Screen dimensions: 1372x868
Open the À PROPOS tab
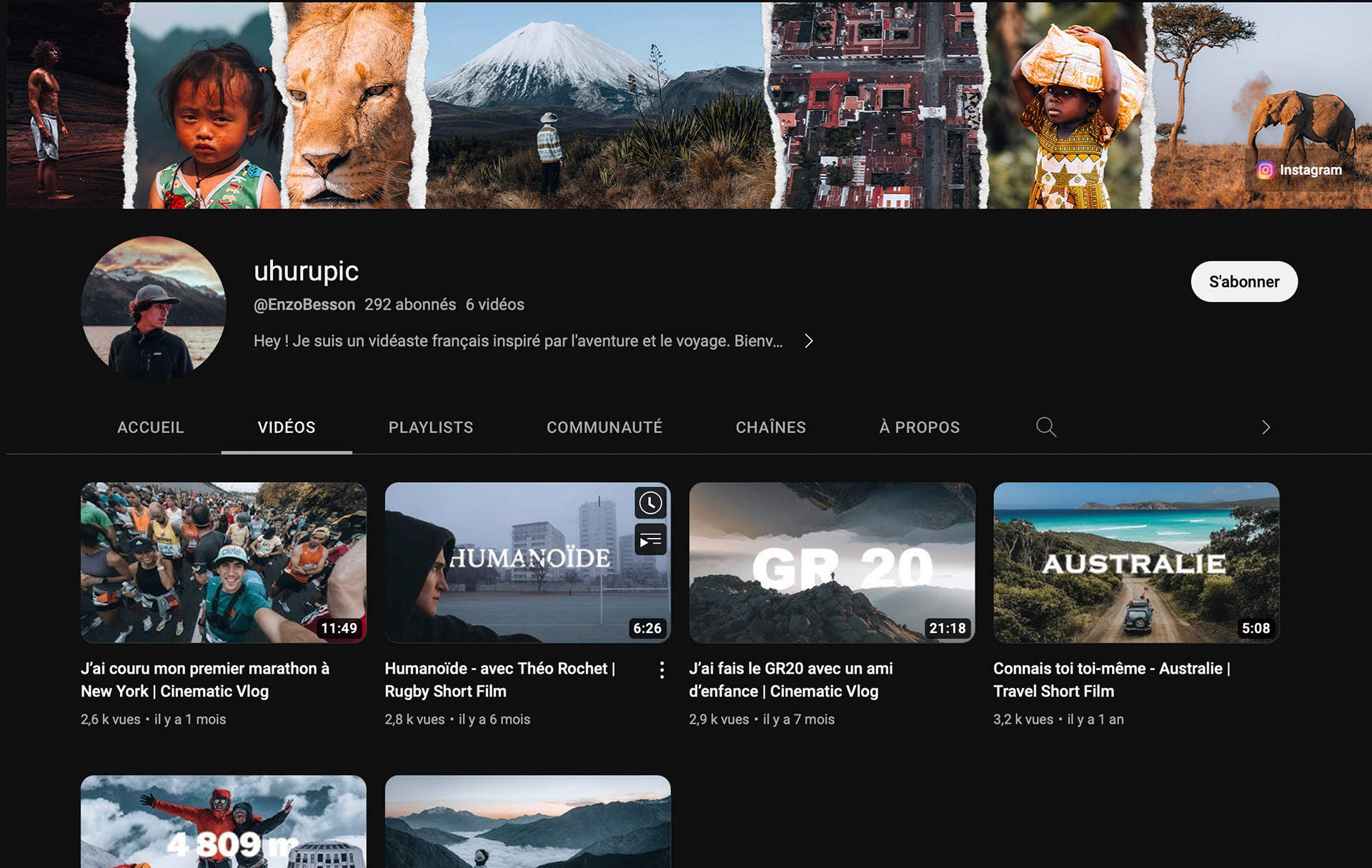click(920, 427)
